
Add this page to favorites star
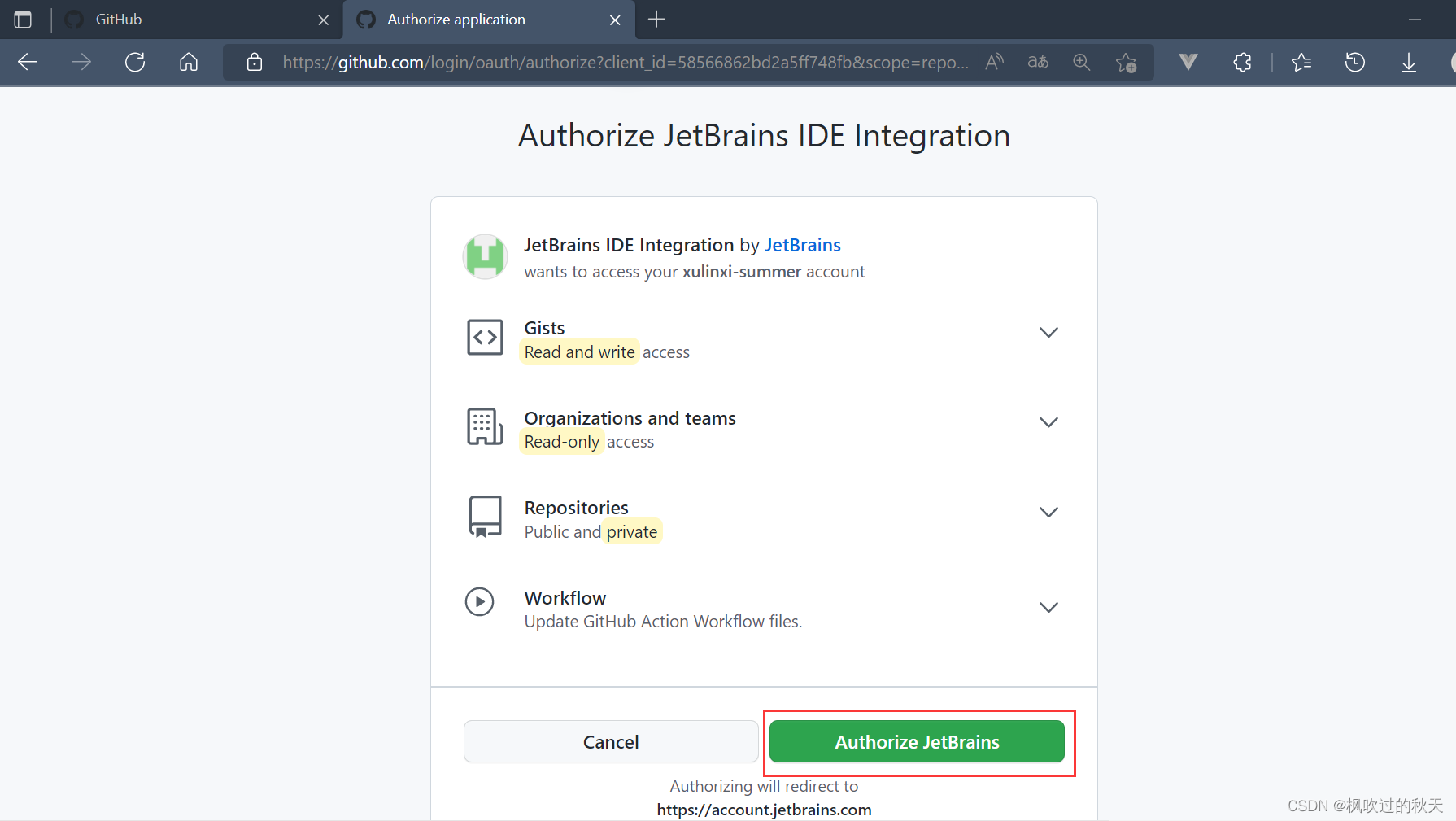click(1127, 62)
